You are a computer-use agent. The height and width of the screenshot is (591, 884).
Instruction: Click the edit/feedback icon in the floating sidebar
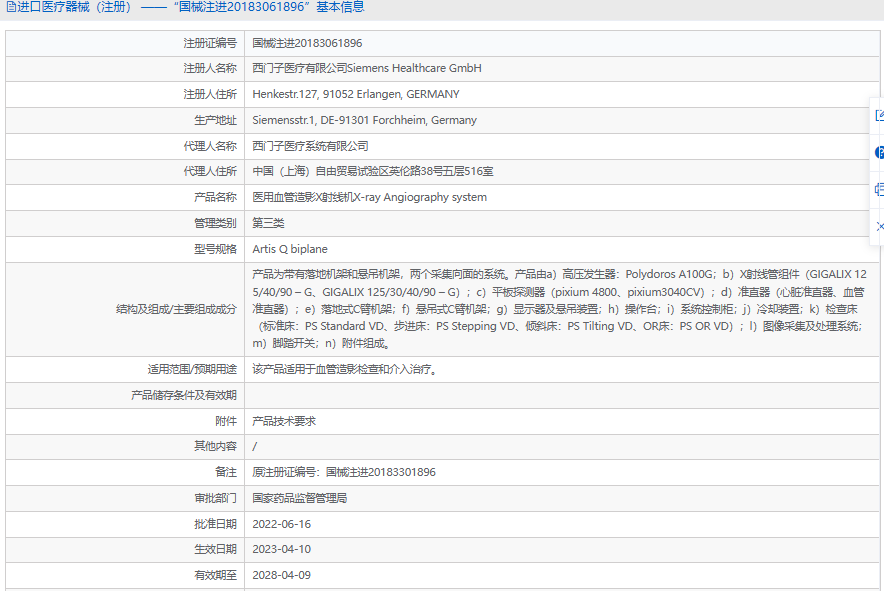[879, 116]
